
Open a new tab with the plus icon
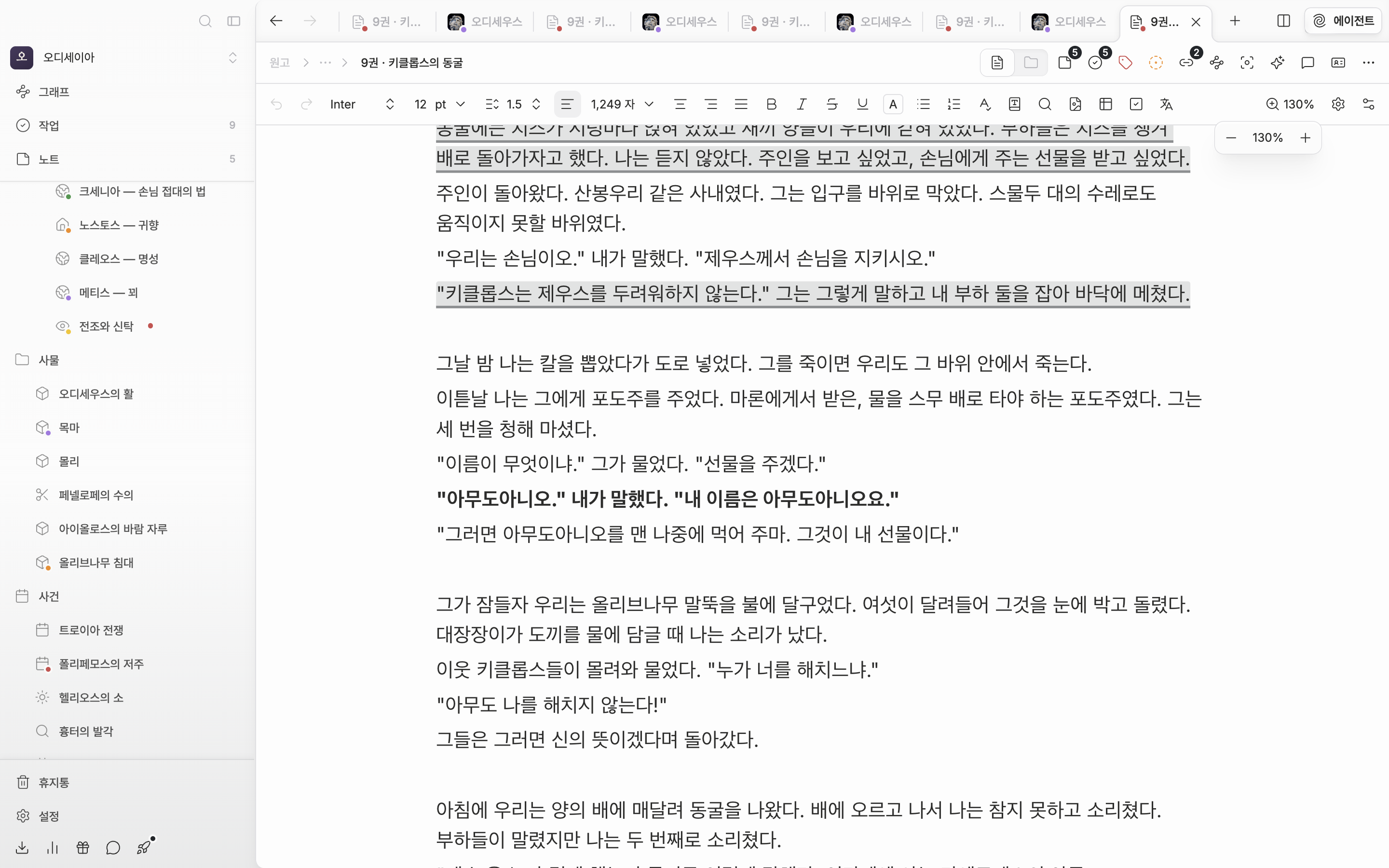[x=1235, y=21]
